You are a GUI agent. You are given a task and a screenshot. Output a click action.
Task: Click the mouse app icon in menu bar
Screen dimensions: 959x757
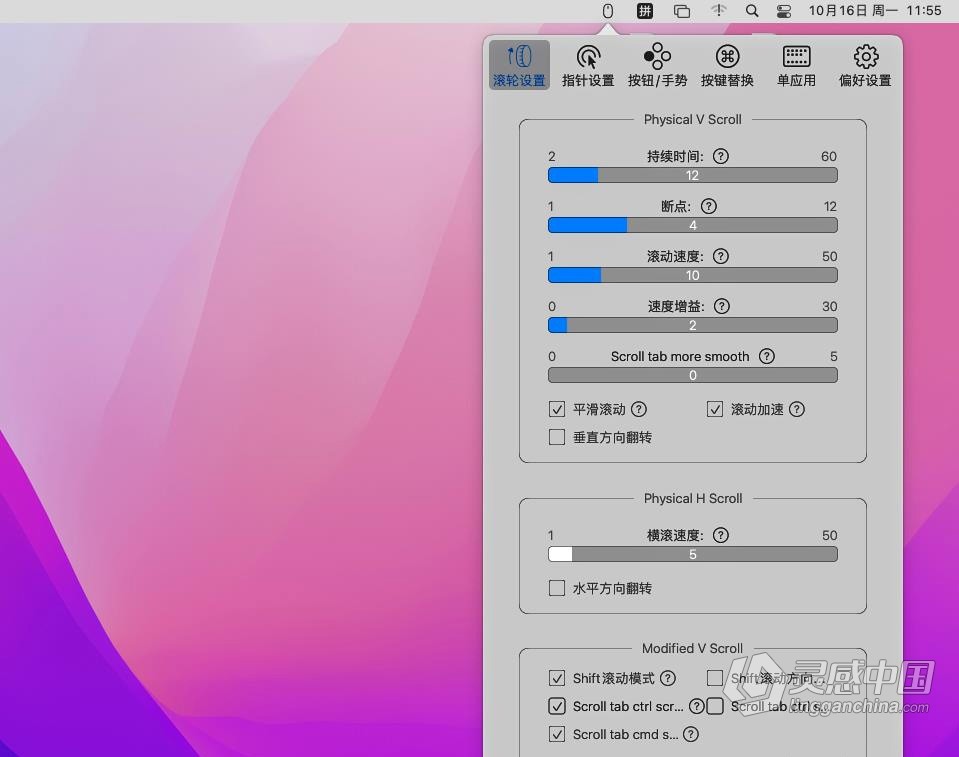(x=607, y=11)
